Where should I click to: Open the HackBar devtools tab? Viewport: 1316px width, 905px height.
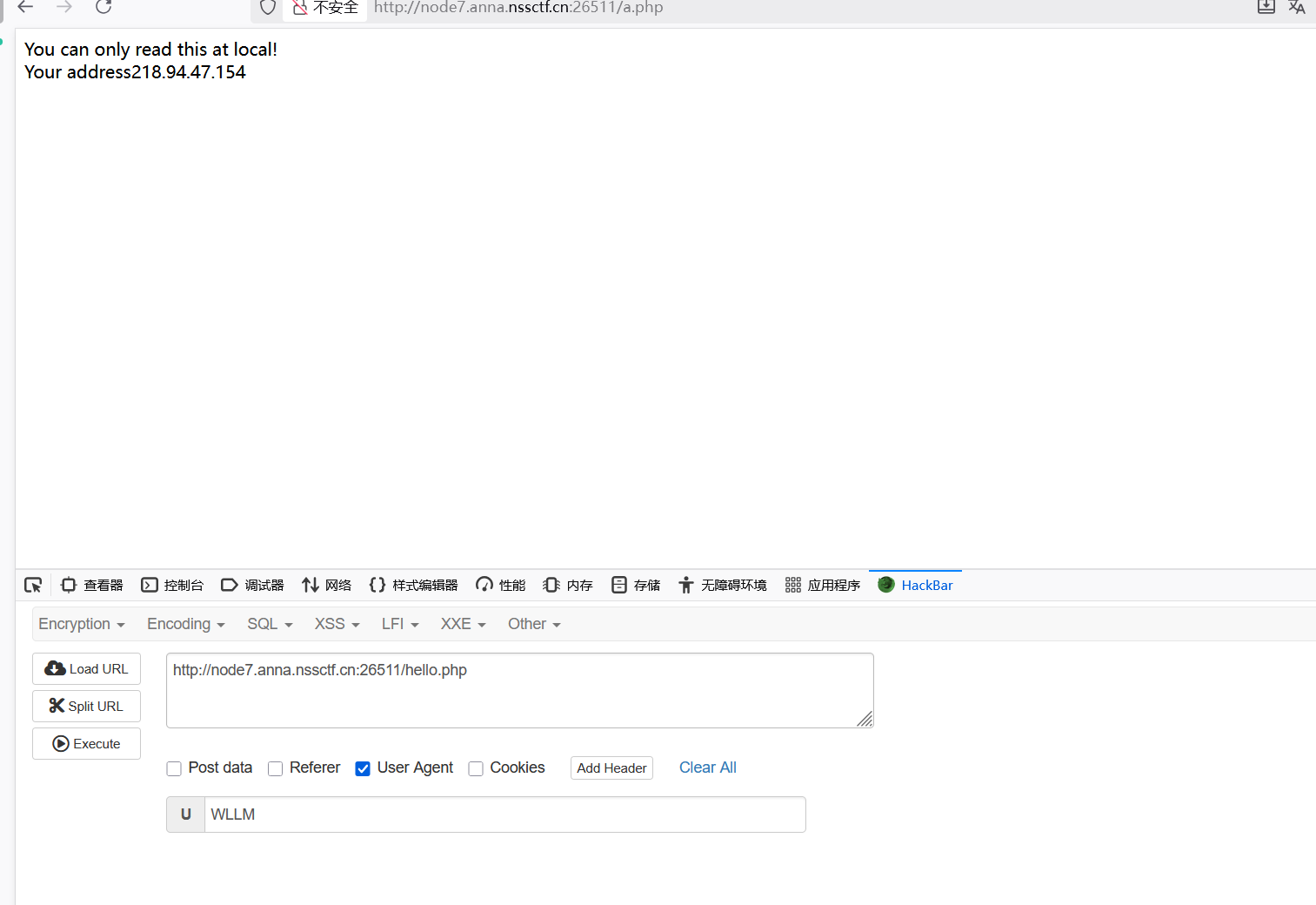tap(916, 585)
